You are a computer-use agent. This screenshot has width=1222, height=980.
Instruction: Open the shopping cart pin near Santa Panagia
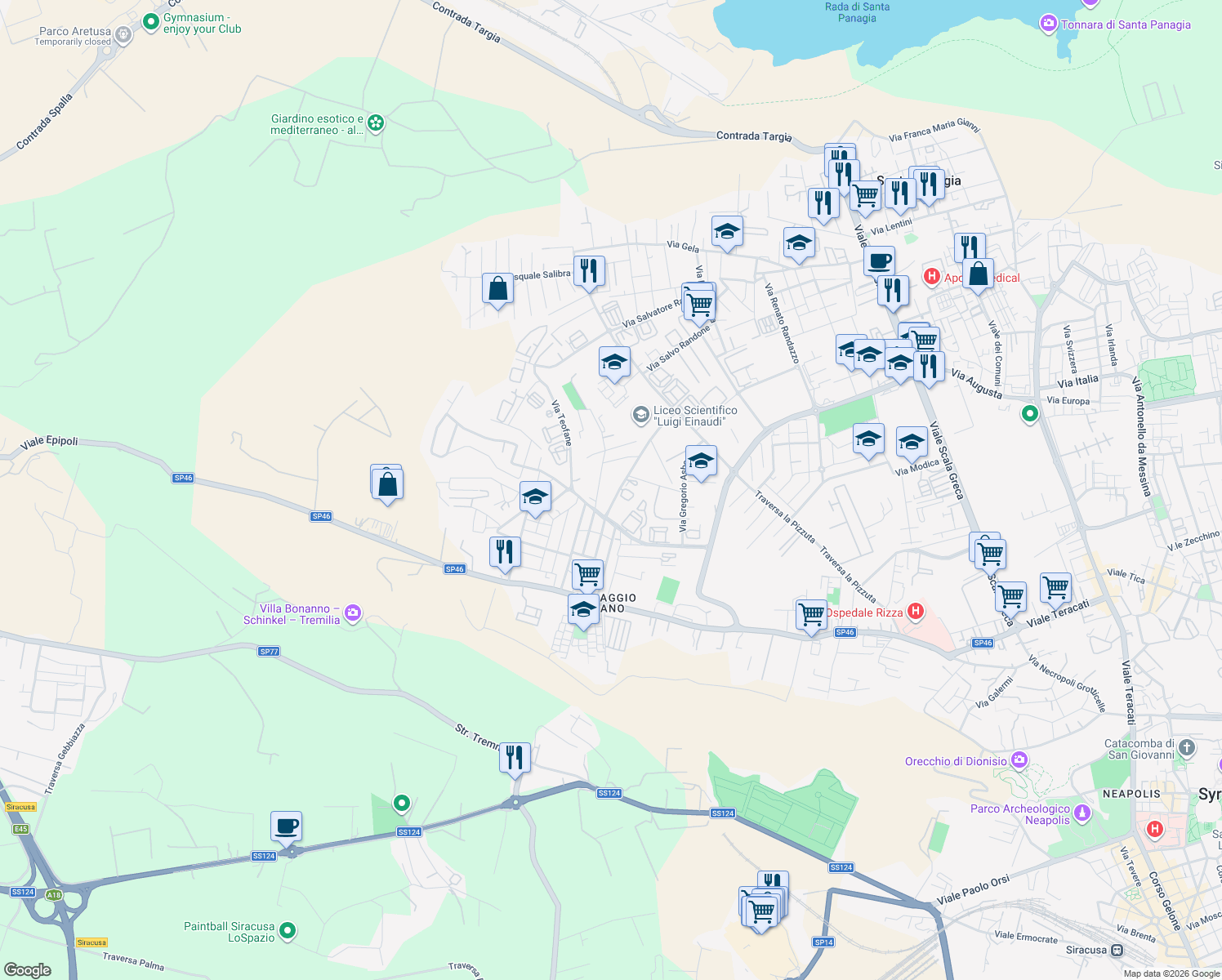[865, 195]
